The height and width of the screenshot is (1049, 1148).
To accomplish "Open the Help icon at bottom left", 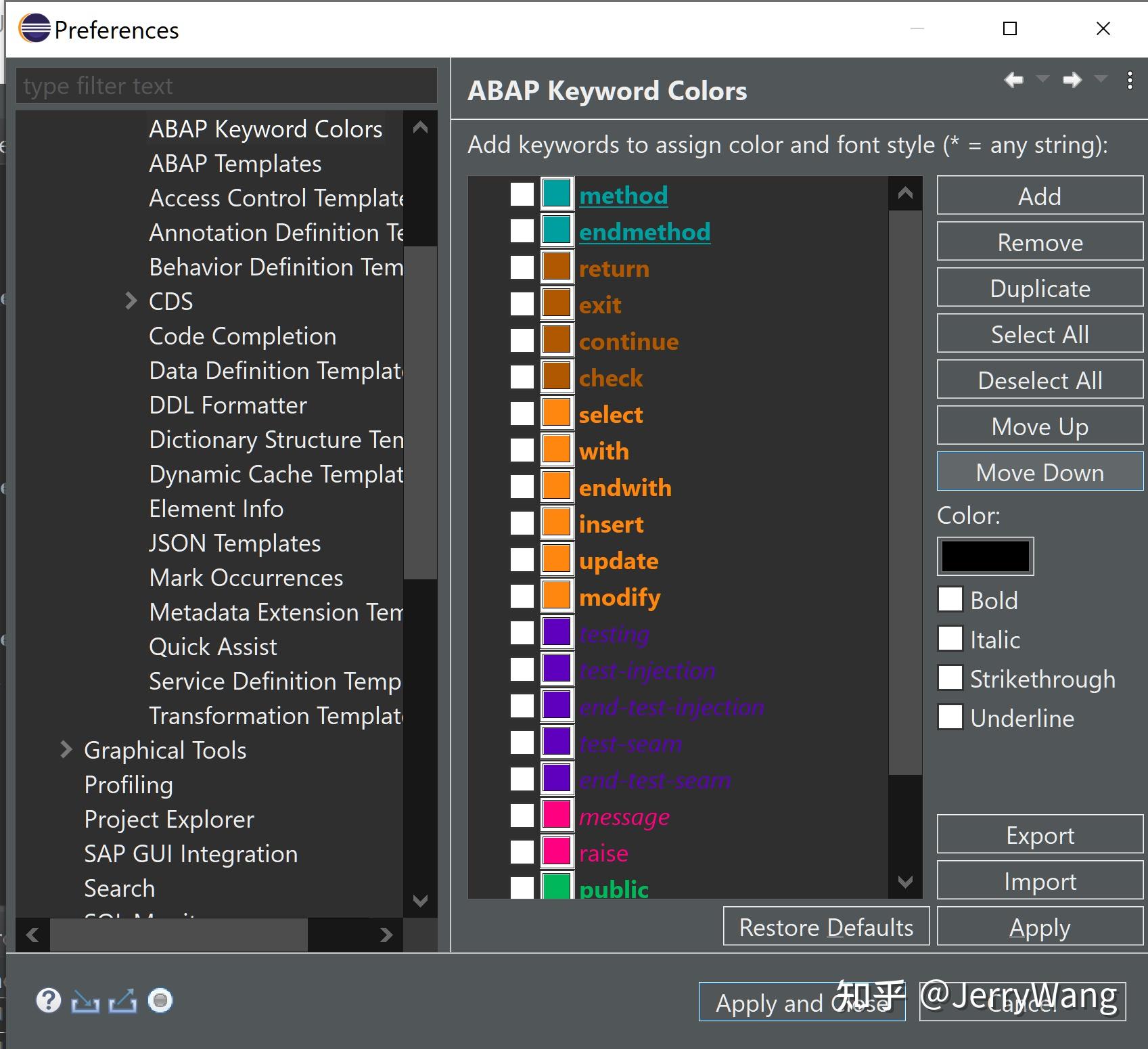I will click(47, 1000).
